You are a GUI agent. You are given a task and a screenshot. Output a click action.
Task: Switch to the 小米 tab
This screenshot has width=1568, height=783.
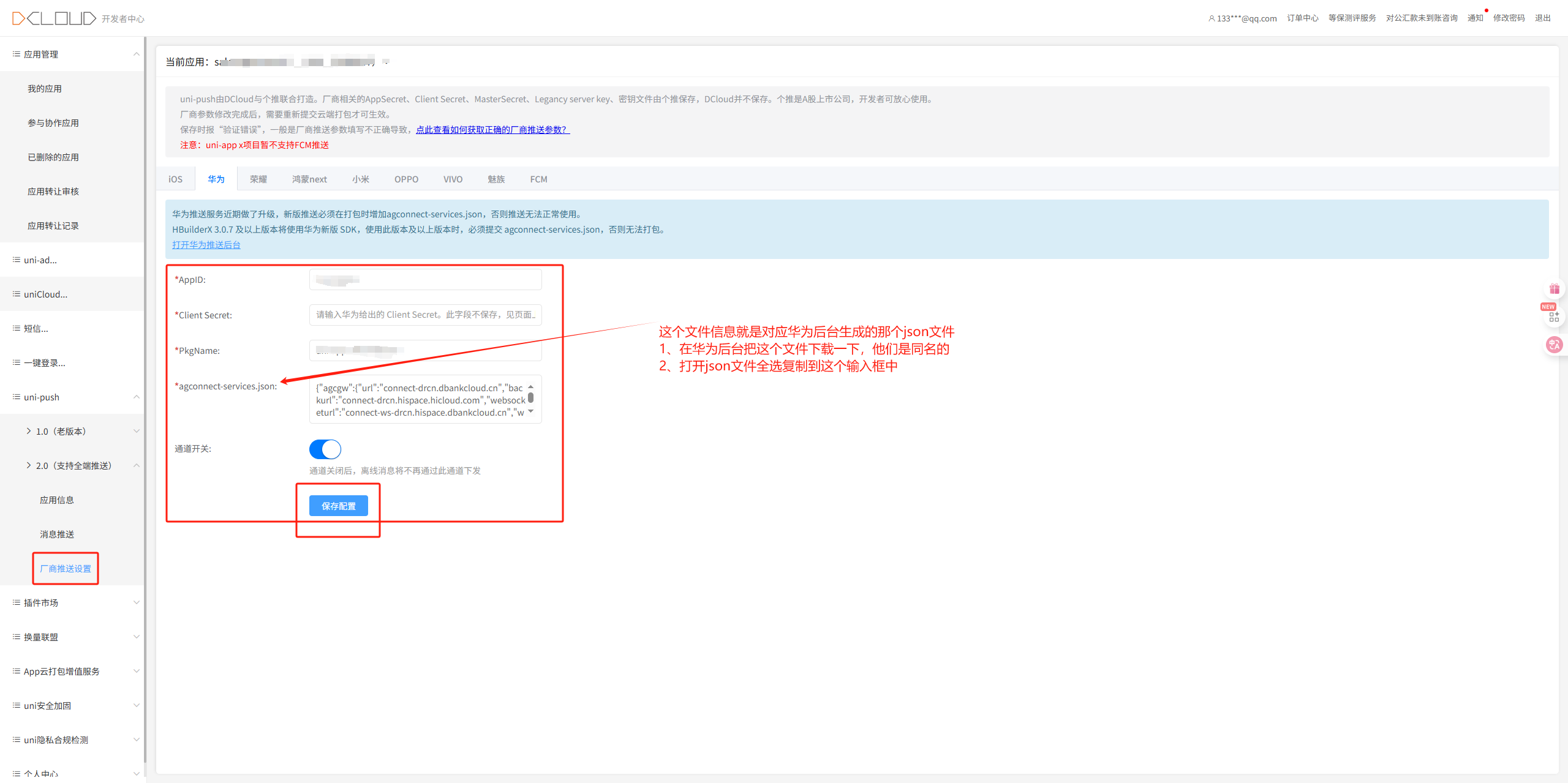(x=360, y=179)
